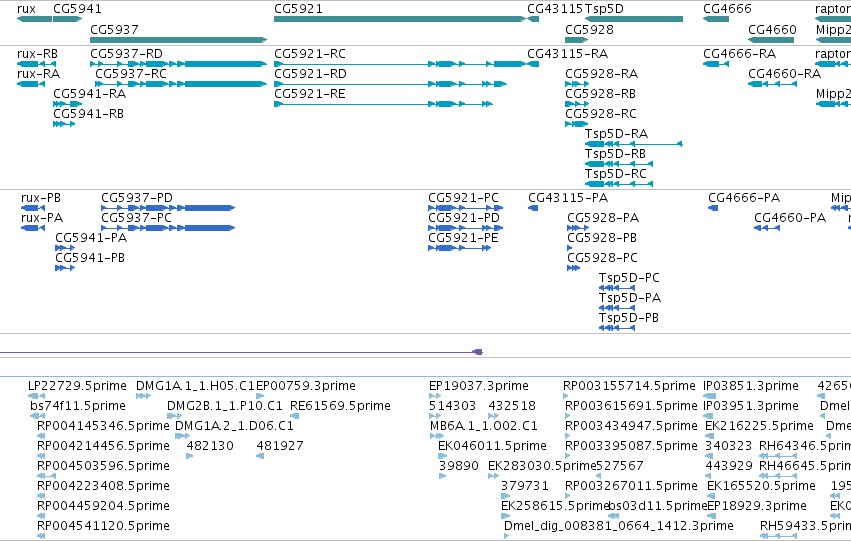Select the CG5921 gene bar

400,19
